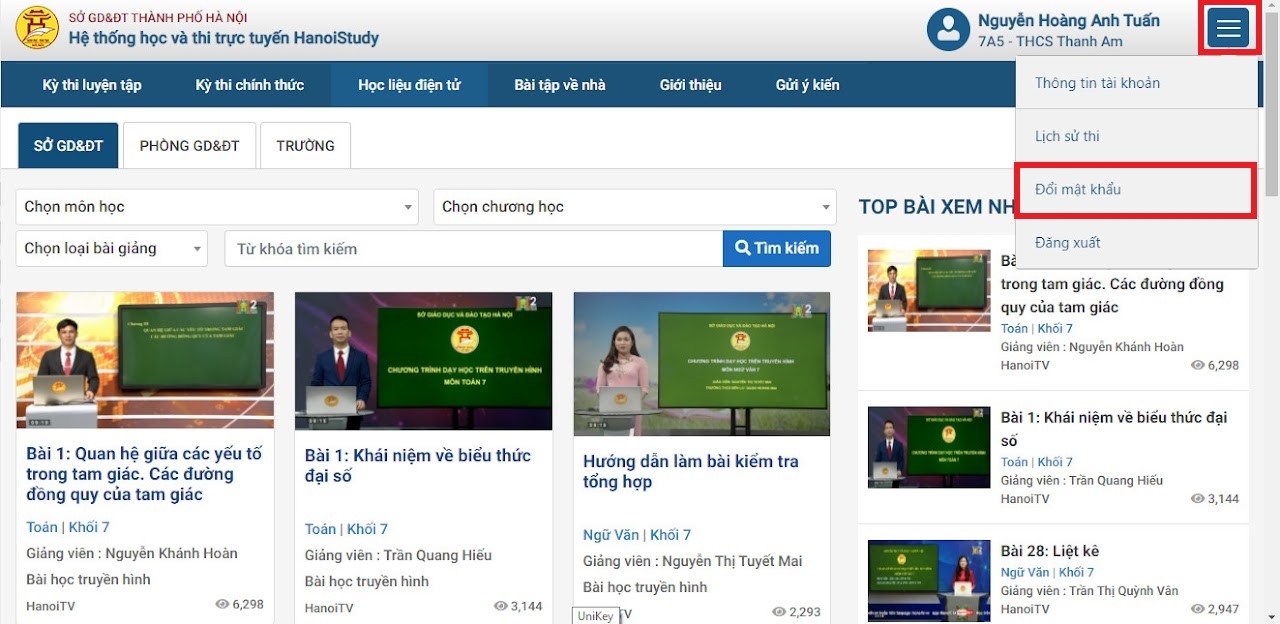The width and height of the screenshot is (1280, 624).
Task: Open the Bài 1 Khái niệm về biểu thức đại số thumbnail
Action: [x=422, y=360]
